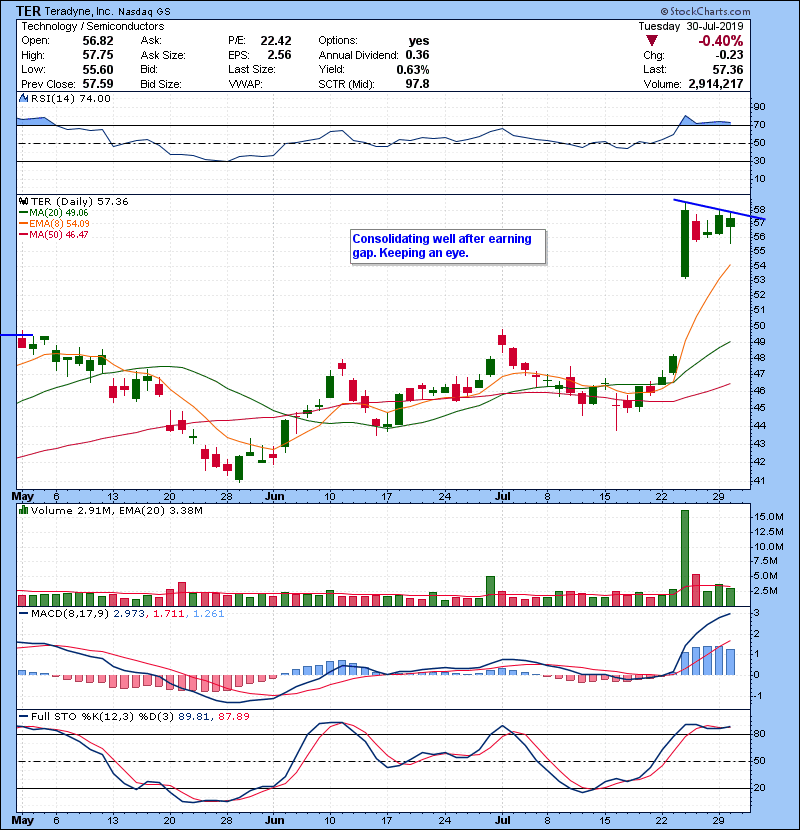This screenshot has width=800, height=830.
Task: Click the Jul label on price chart axis
Action: (502, 496)
